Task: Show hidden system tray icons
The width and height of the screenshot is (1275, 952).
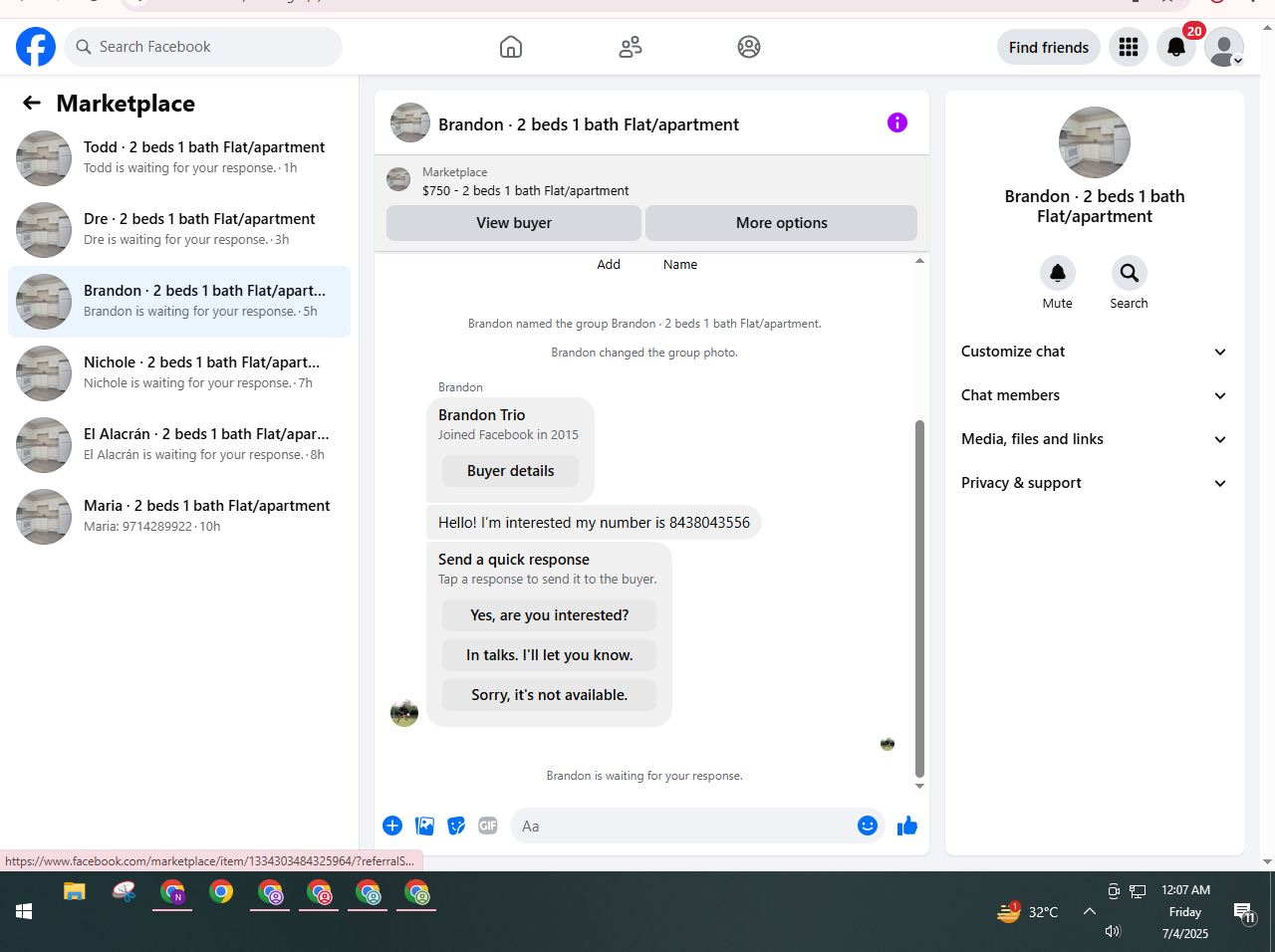Action: (1090, 911)
